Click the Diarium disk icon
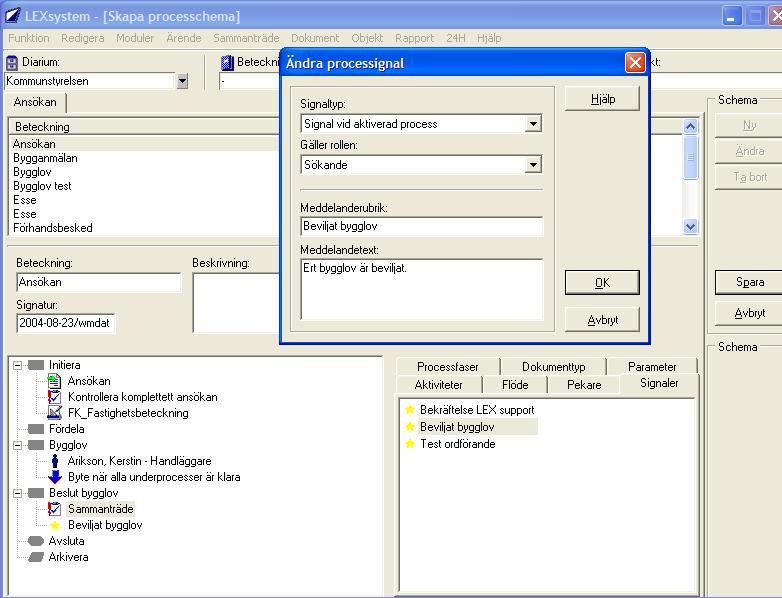Viewport: 782px width, 598px height. point(11,63)
